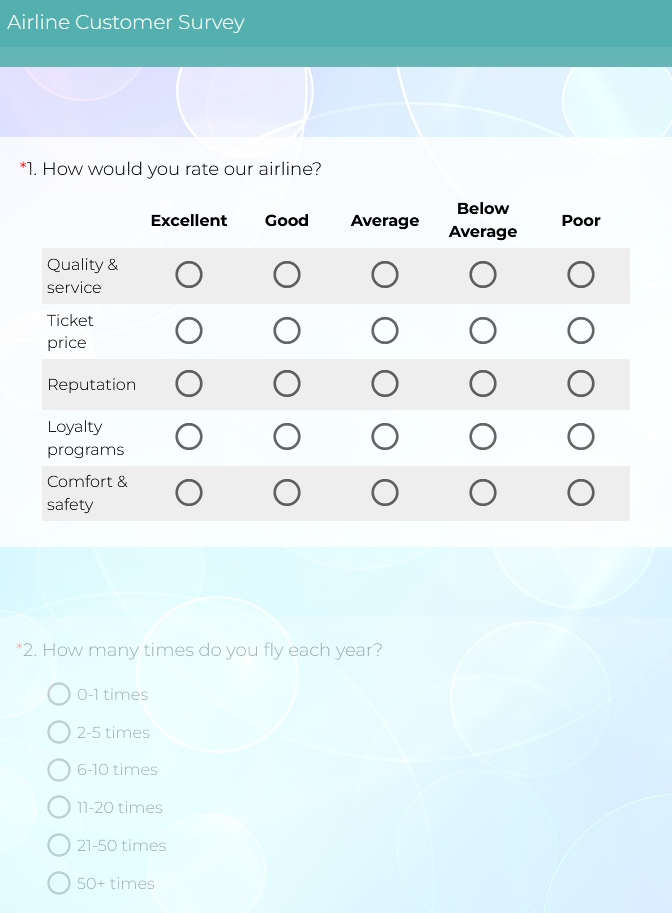Rate Ticket price as Average
Screen dimensions: 672x913
pos(385,331)
